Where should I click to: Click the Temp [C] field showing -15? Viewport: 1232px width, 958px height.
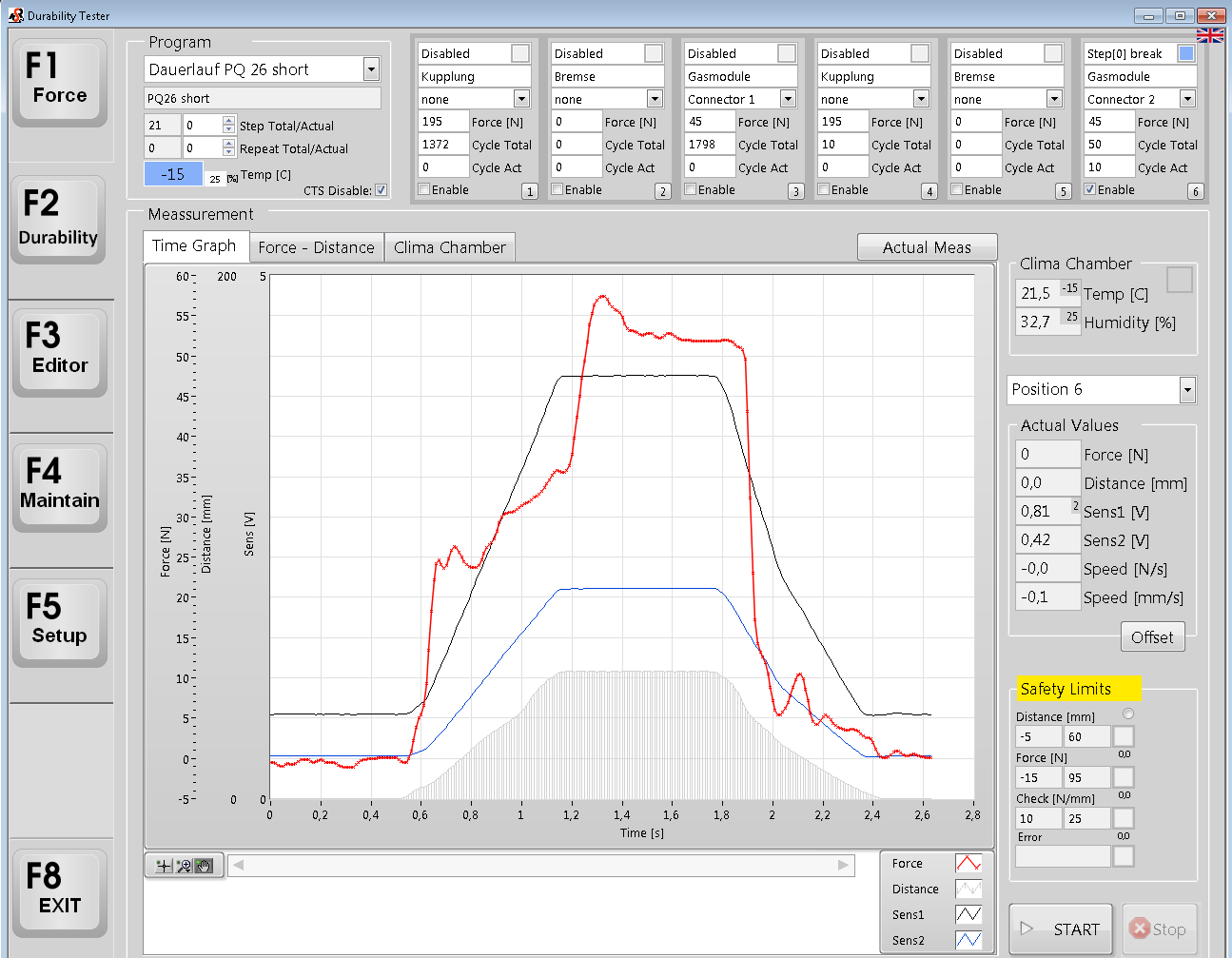[x=173, y=174]
